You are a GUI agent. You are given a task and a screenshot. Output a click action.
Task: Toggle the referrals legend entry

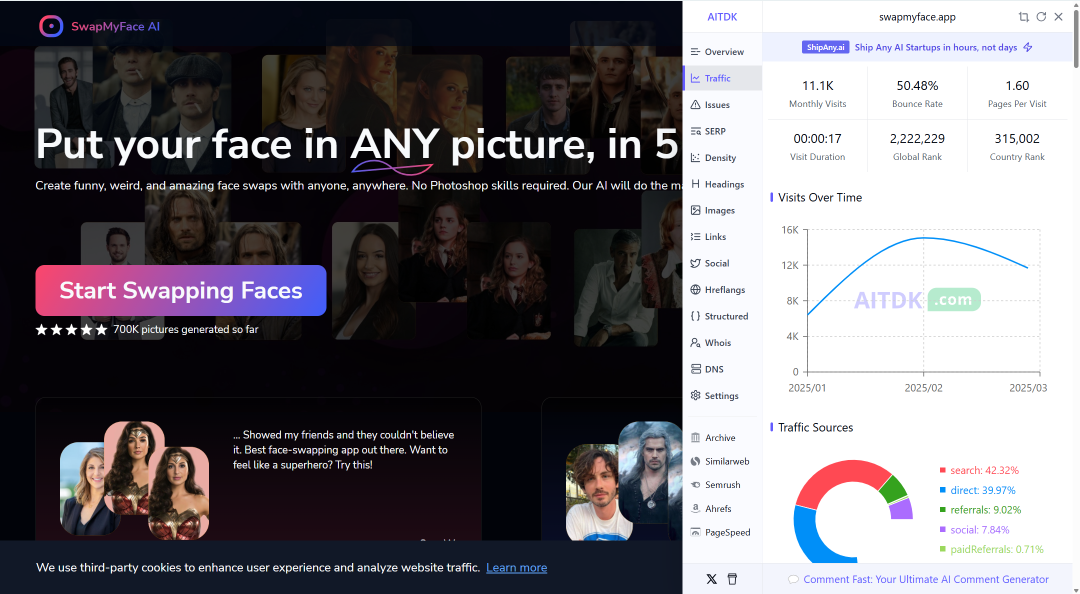(980, 510)
